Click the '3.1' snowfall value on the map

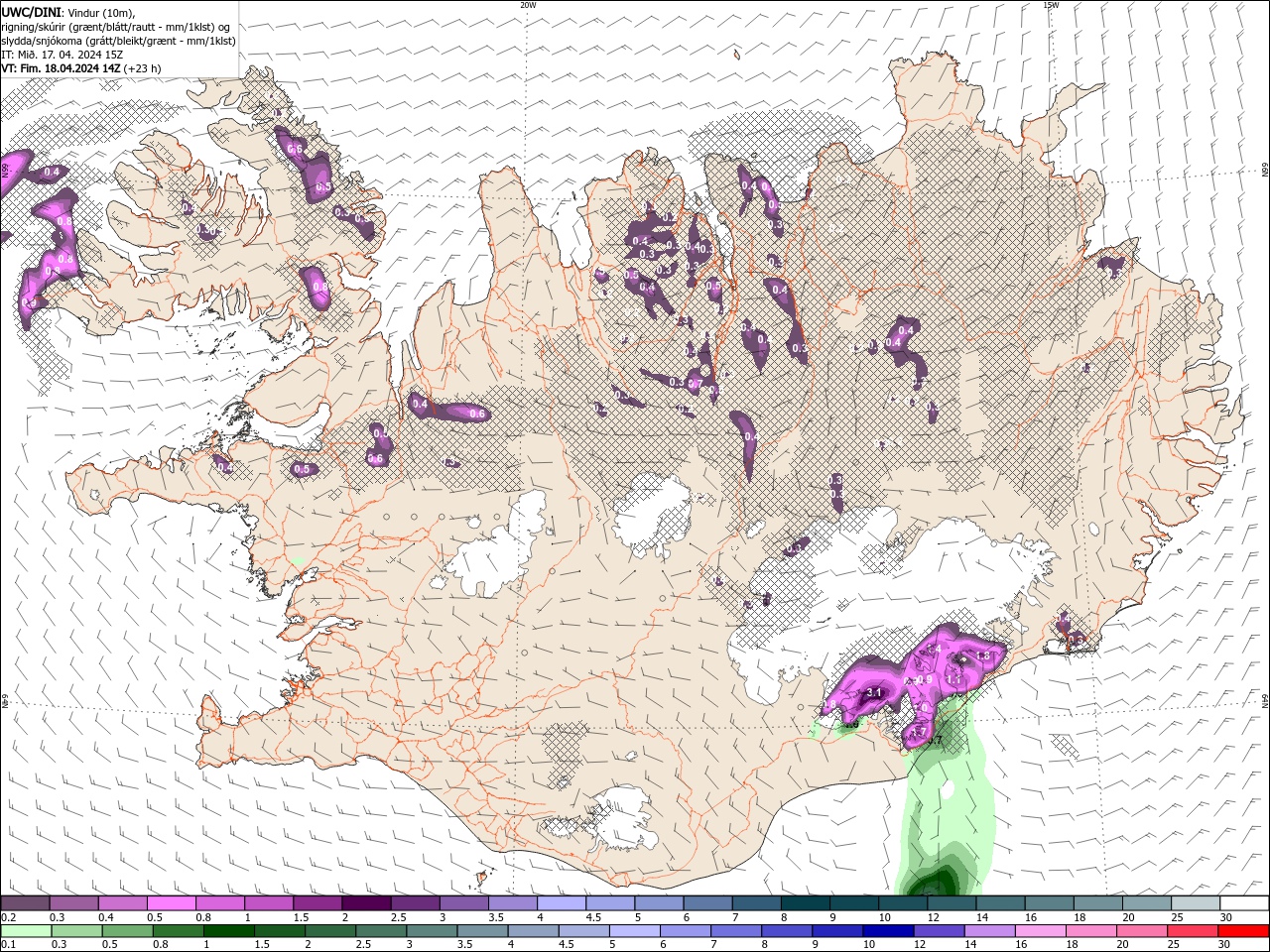(874, 691)
